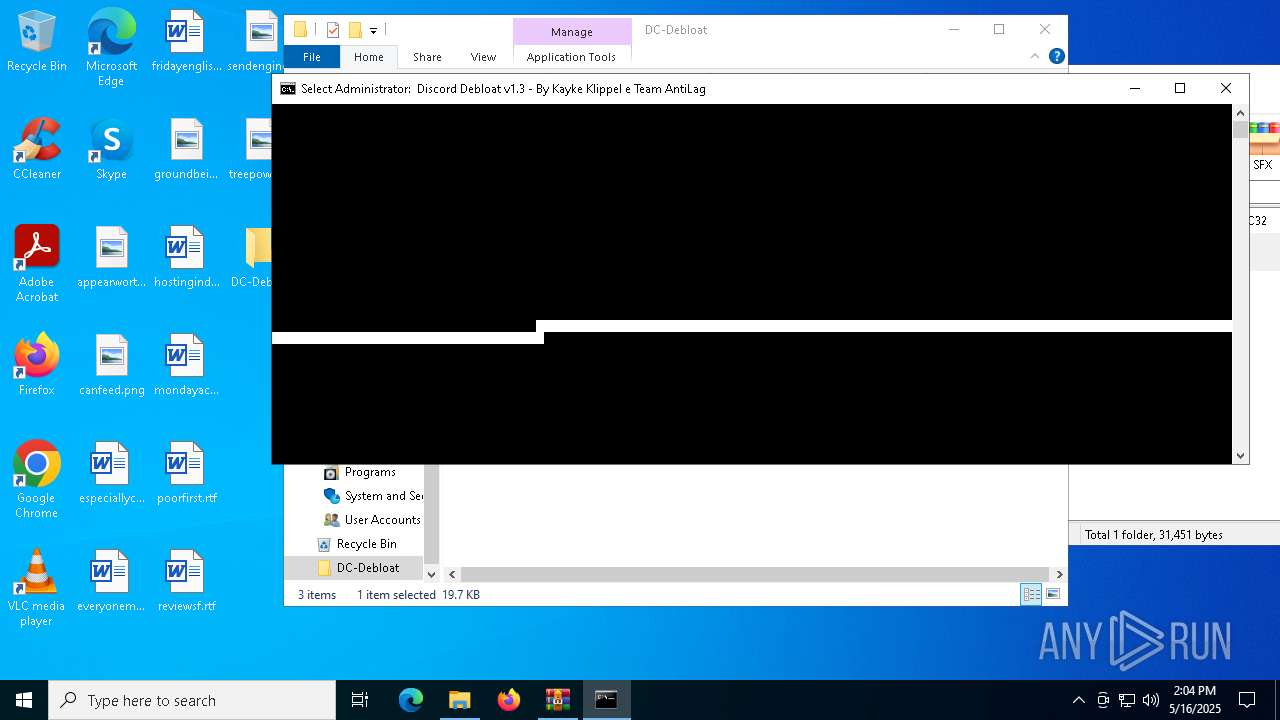Click the Windows Start button
Screen dimensions: 1280x720
(24, 700)
